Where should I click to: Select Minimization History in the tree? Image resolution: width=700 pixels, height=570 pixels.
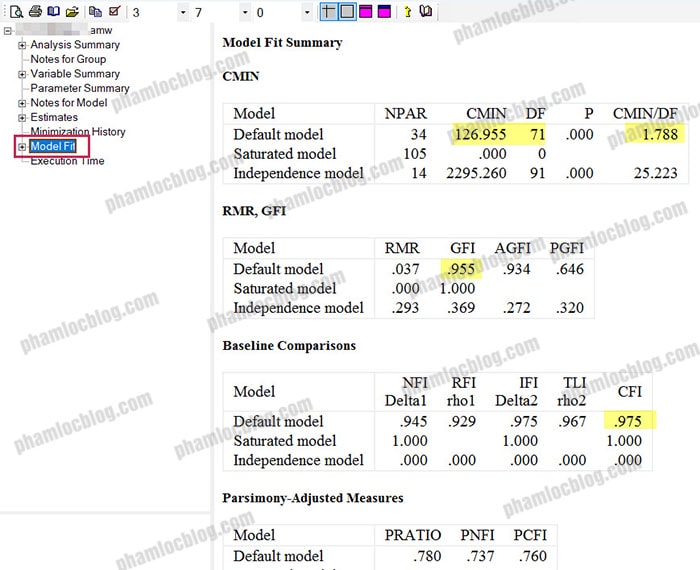coord(78,131)
